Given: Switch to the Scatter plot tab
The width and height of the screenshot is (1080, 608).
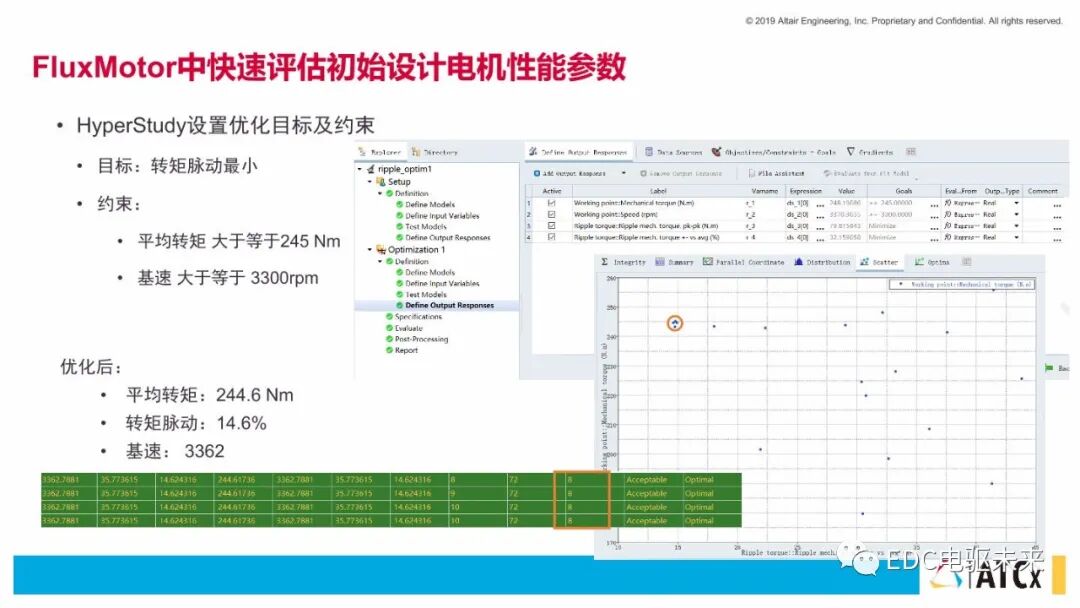Looking at the screenshot, I should pos(879,262).
